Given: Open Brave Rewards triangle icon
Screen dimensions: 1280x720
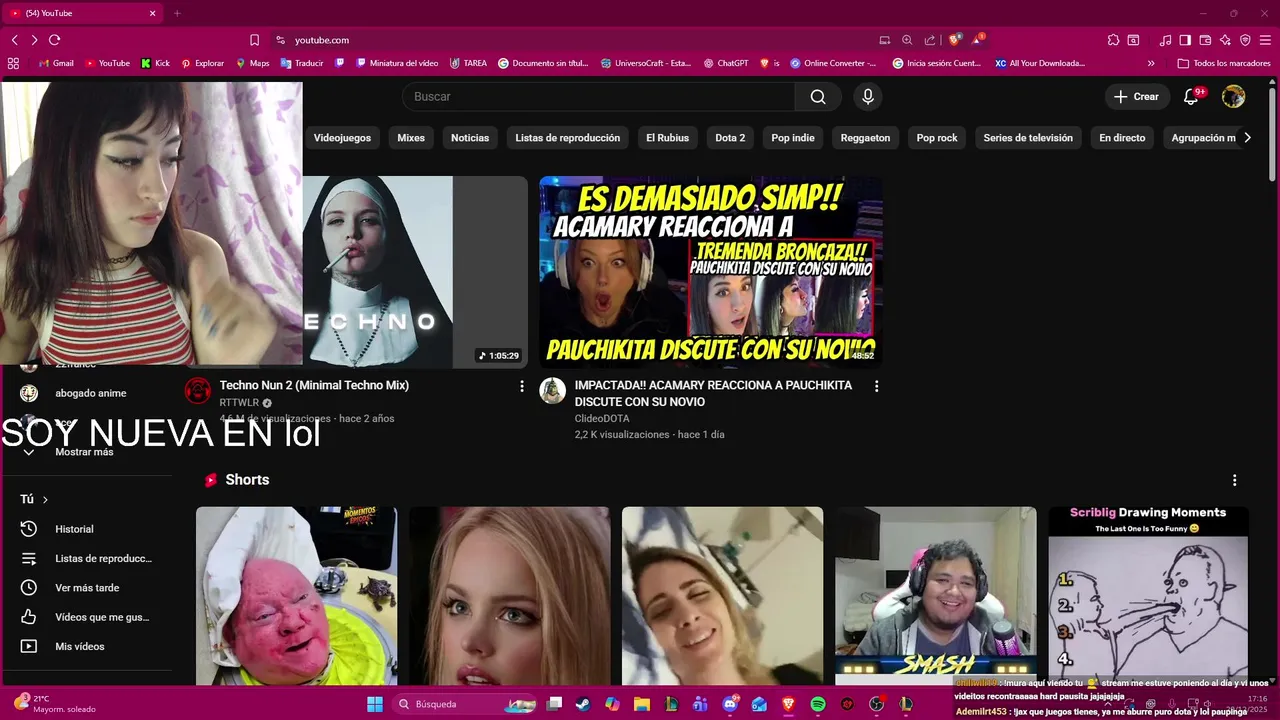Looking at the screenshot, I should pyautogui.click(x=978, y=40).
